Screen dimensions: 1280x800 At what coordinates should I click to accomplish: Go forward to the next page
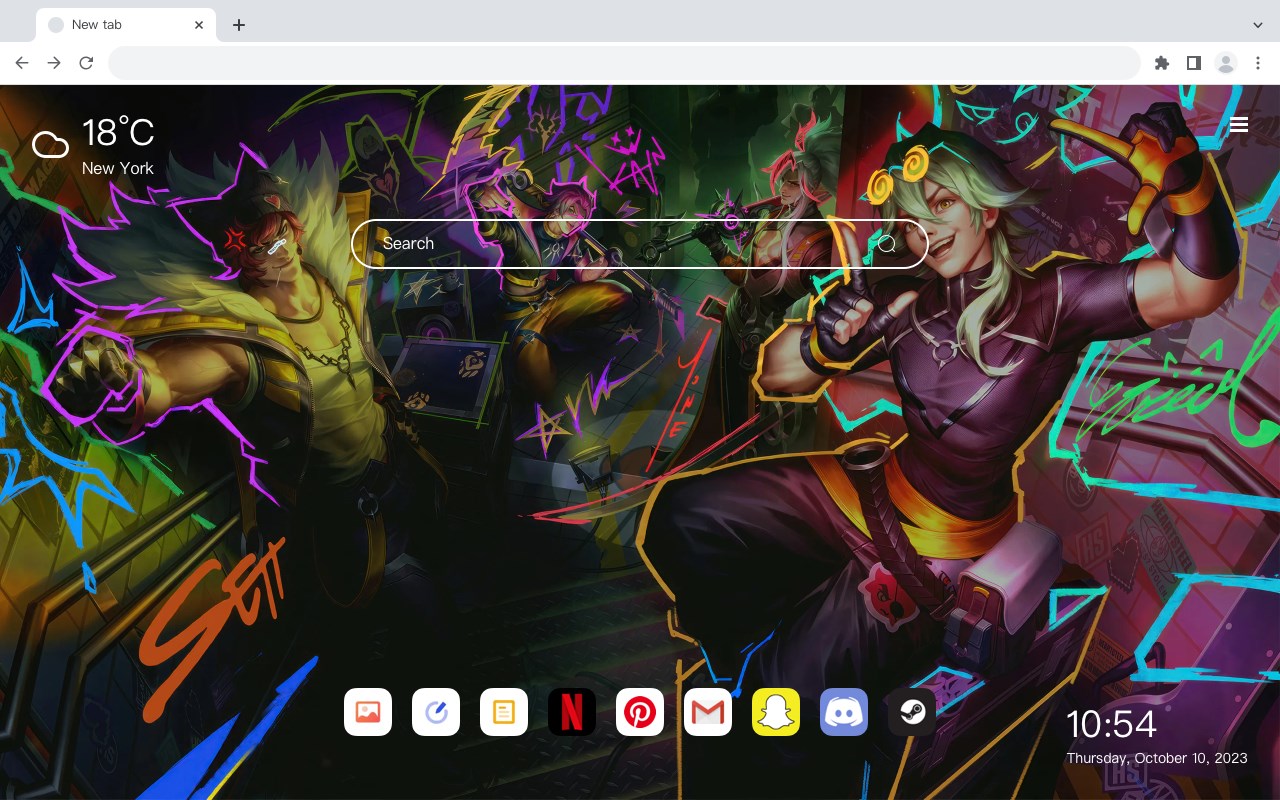54,63
